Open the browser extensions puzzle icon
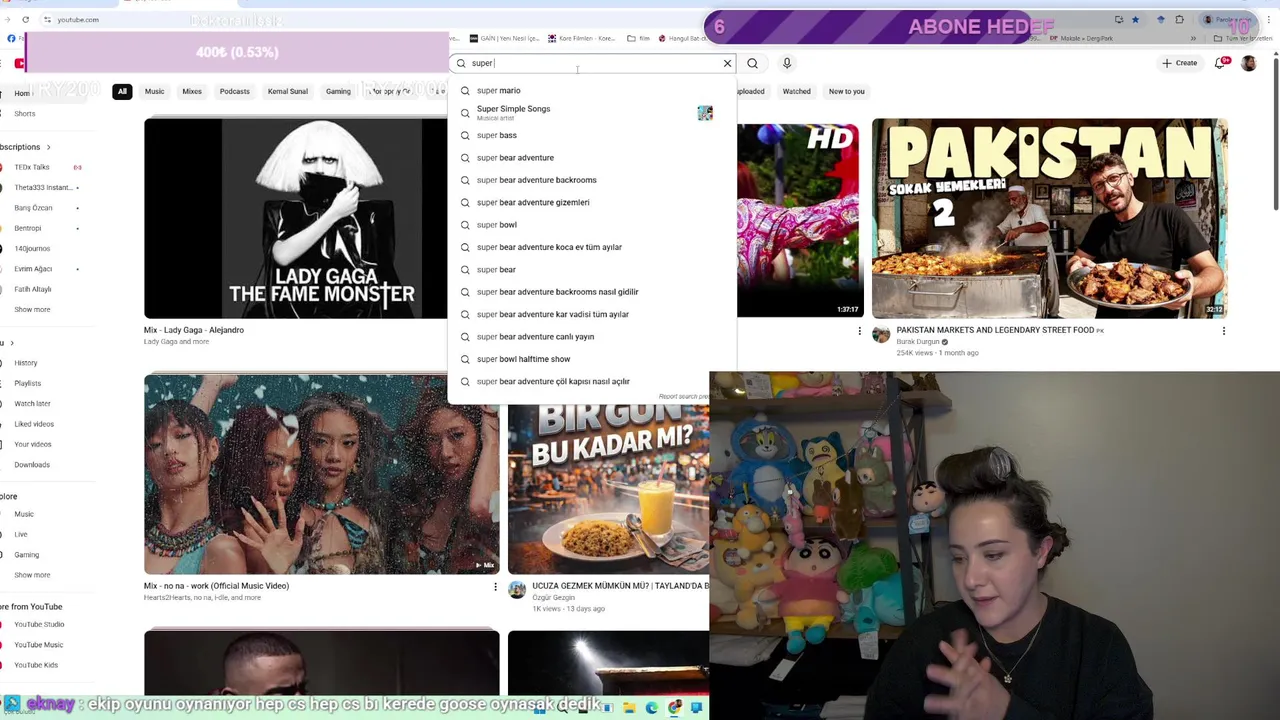The width and height of the screenshot is (1280, 720). pos(1180,19)
